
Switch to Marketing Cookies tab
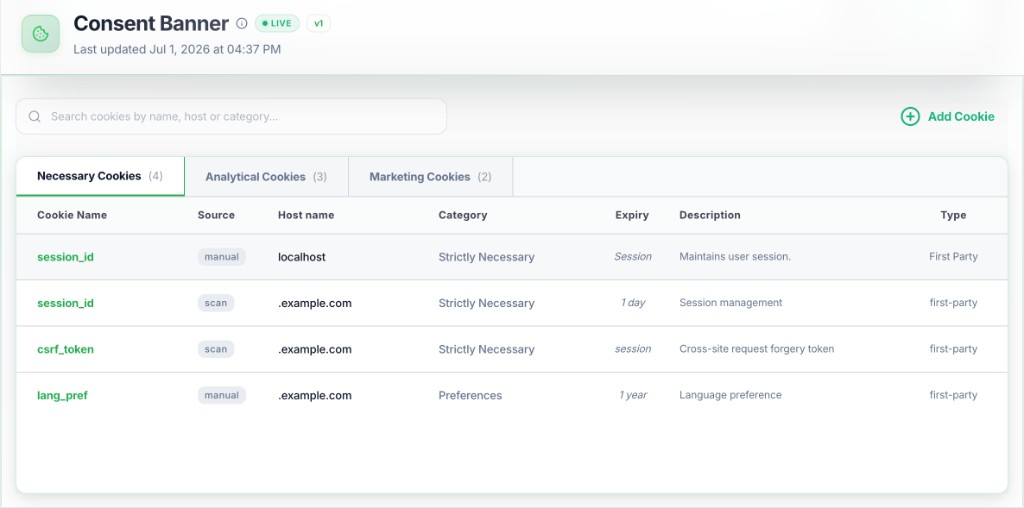(x=430, y=177)
